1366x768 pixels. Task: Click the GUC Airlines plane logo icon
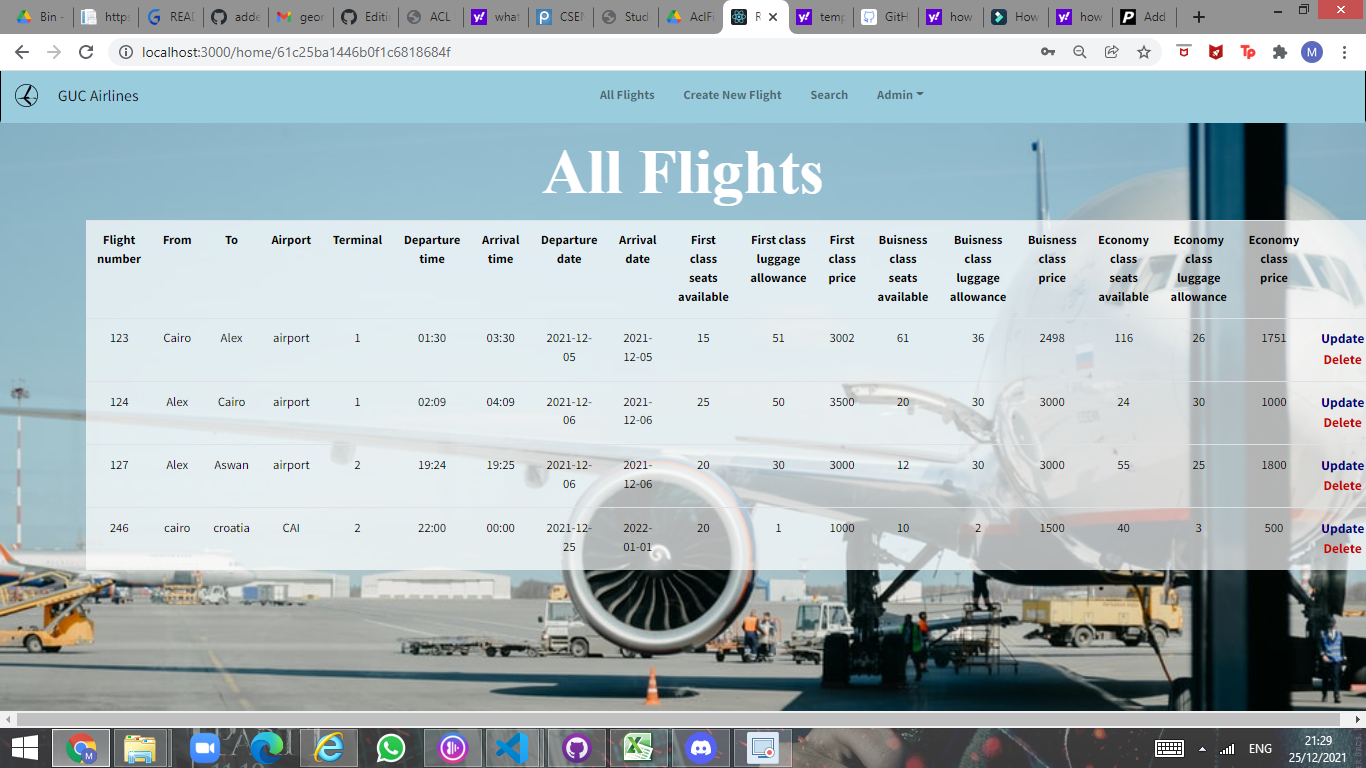27,96
